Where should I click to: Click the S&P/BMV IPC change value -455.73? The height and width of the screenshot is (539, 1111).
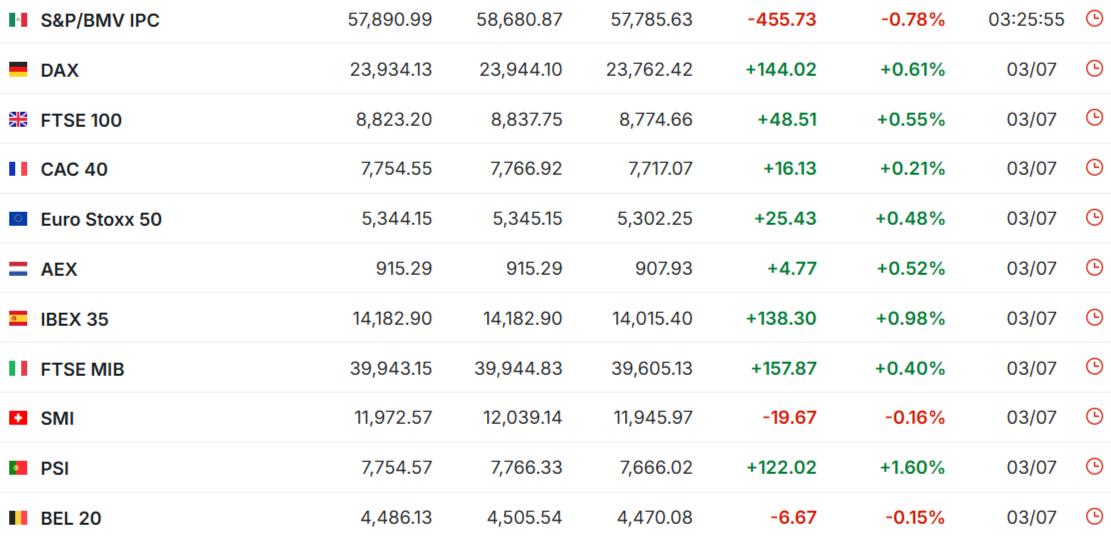pos(782,20)
